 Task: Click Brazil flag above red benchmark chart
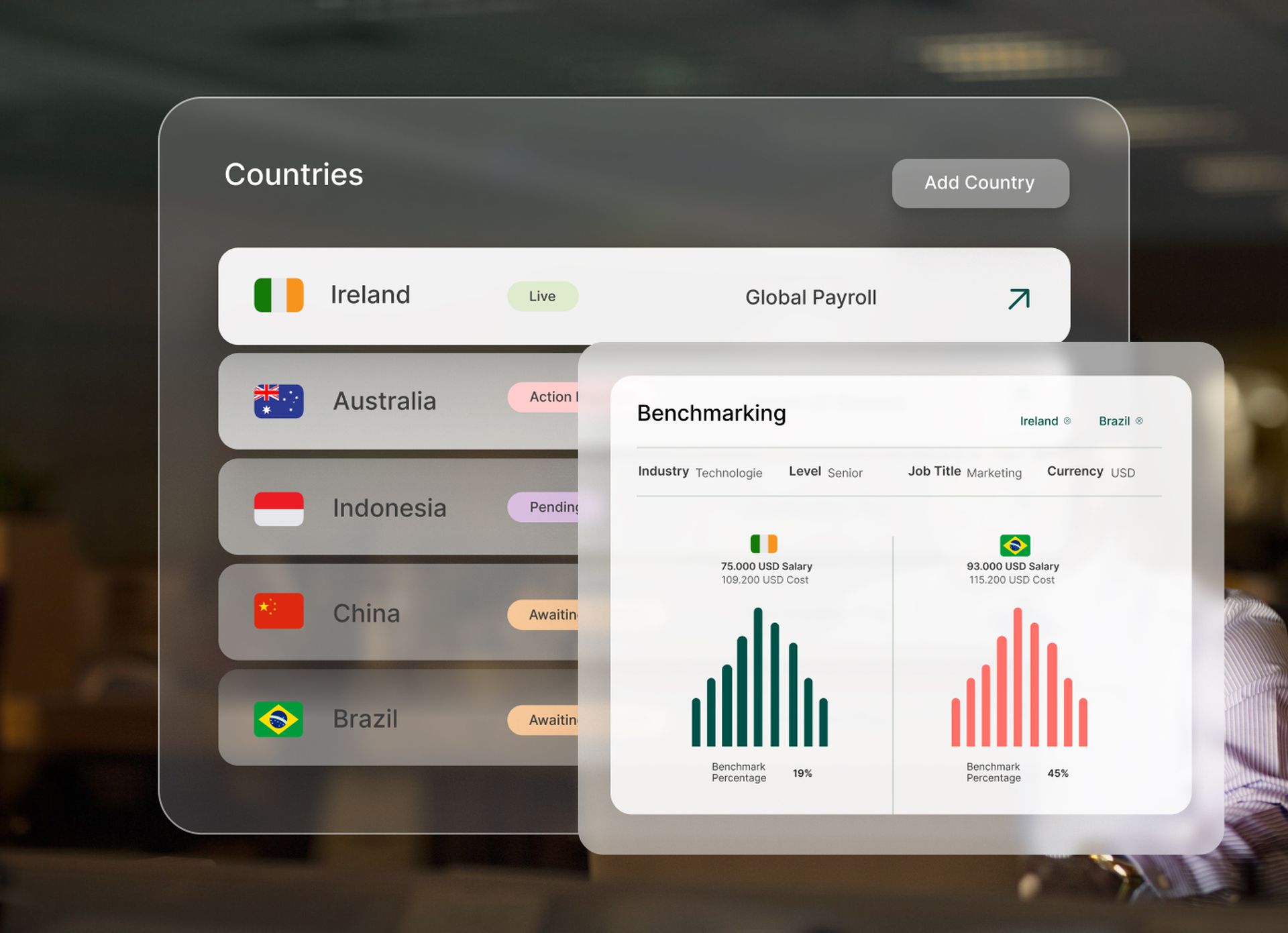pyautogui.click(x=1014, y=545)
